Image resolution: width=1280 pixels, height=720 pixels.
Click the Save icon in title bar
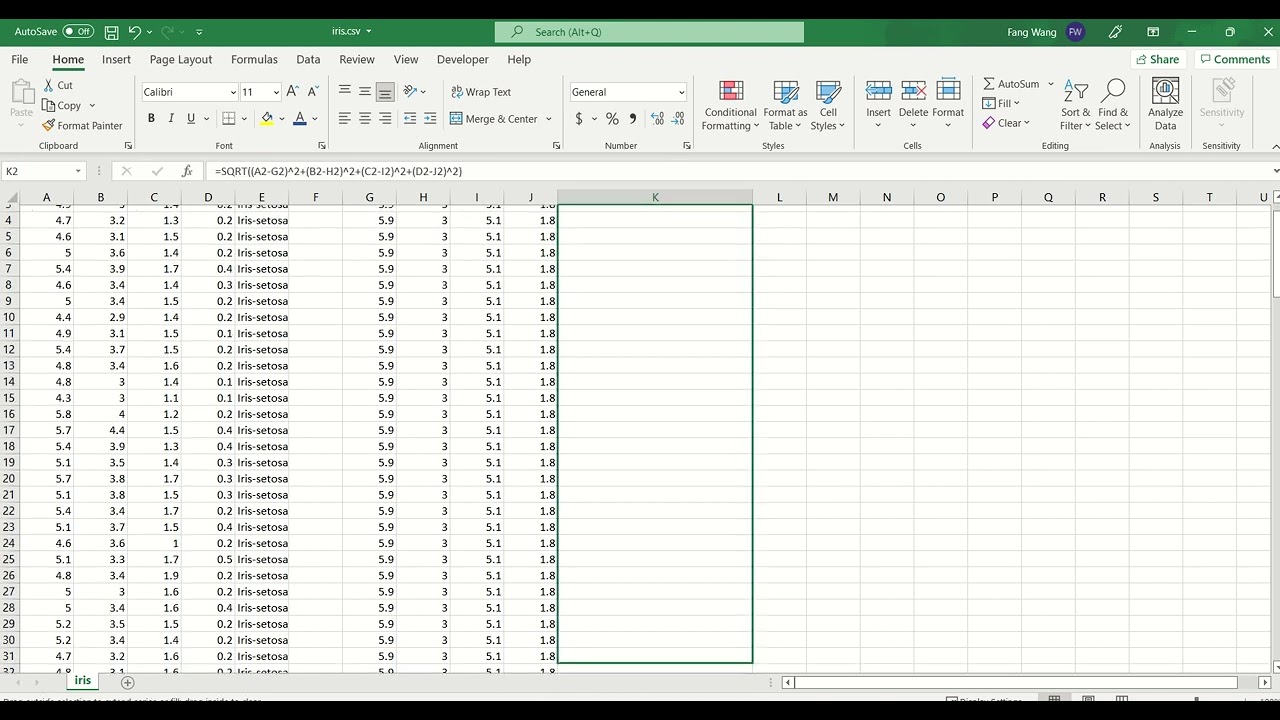[x=111, y=32]
